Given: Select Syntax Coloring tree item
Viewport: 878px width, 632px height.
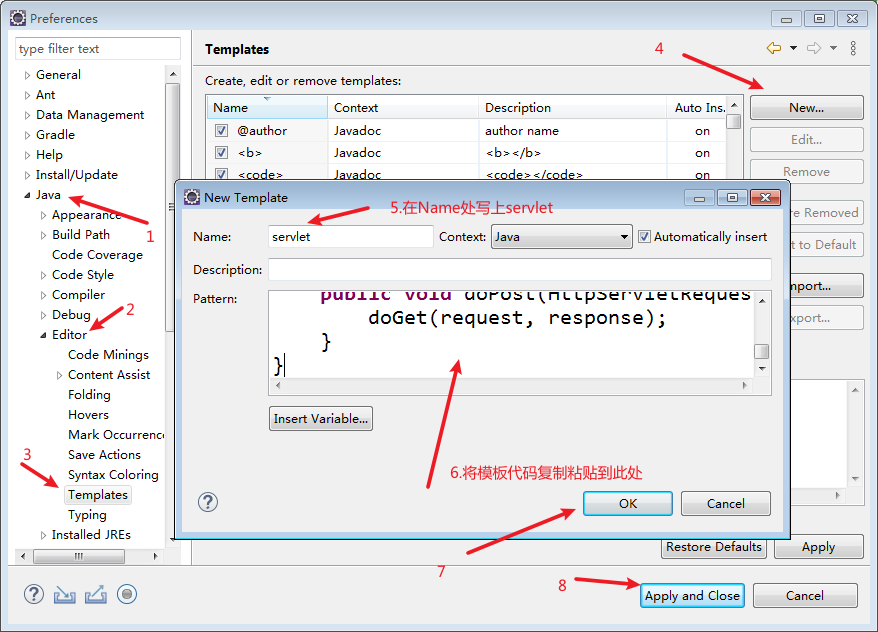Looking at the screenshot, I should [113, 475].
